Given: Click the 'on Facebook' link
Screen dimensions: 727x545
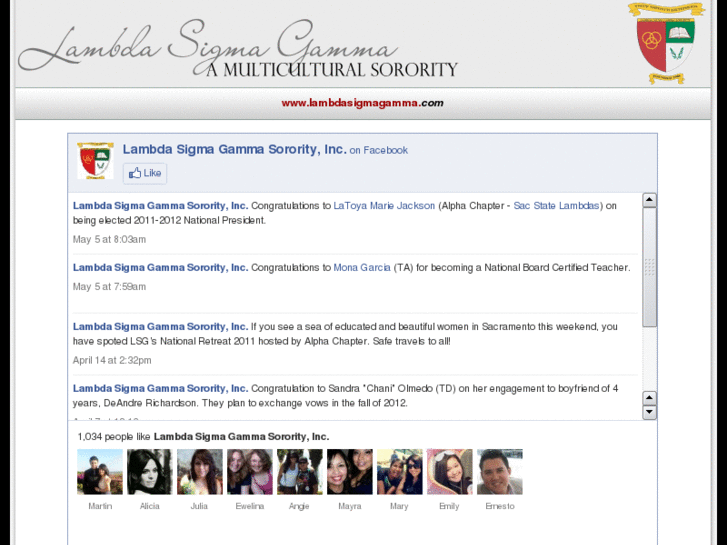Looking at the screenshot, I should pos(379,150).
